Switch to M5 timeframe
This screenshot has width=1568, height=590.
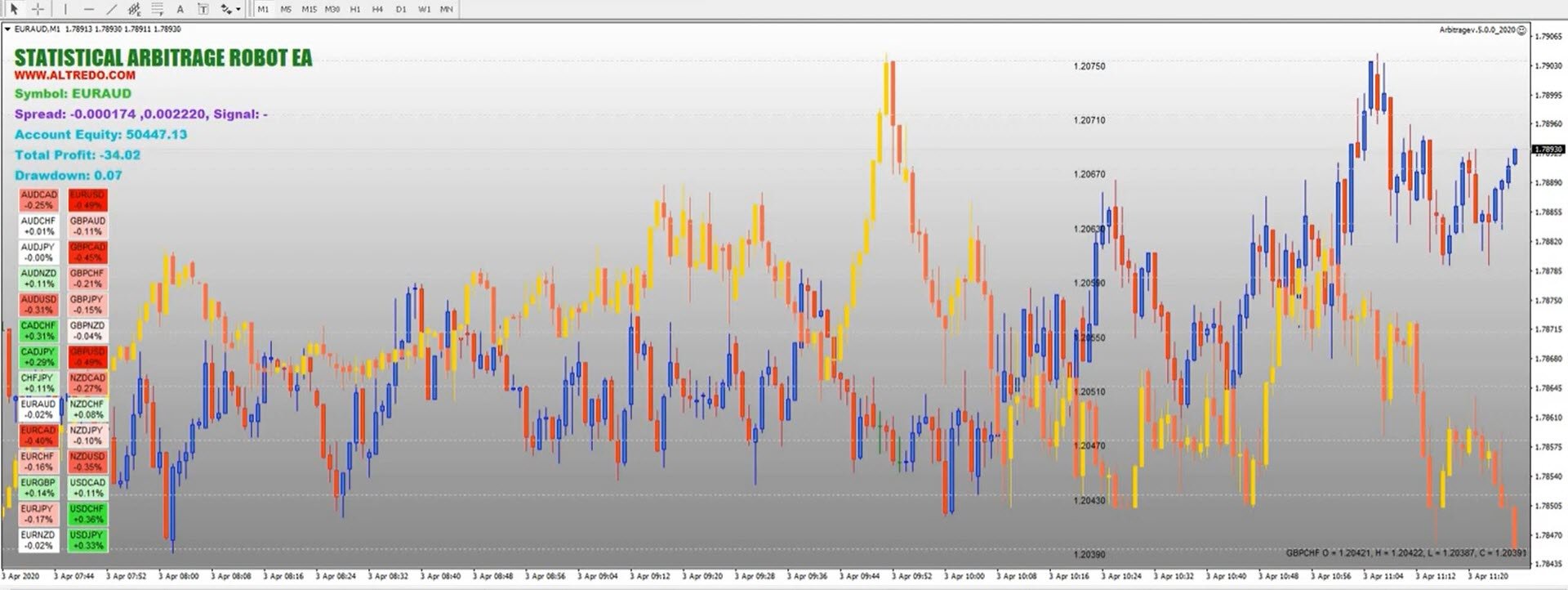pyautogui.click(x=286, y=9)
